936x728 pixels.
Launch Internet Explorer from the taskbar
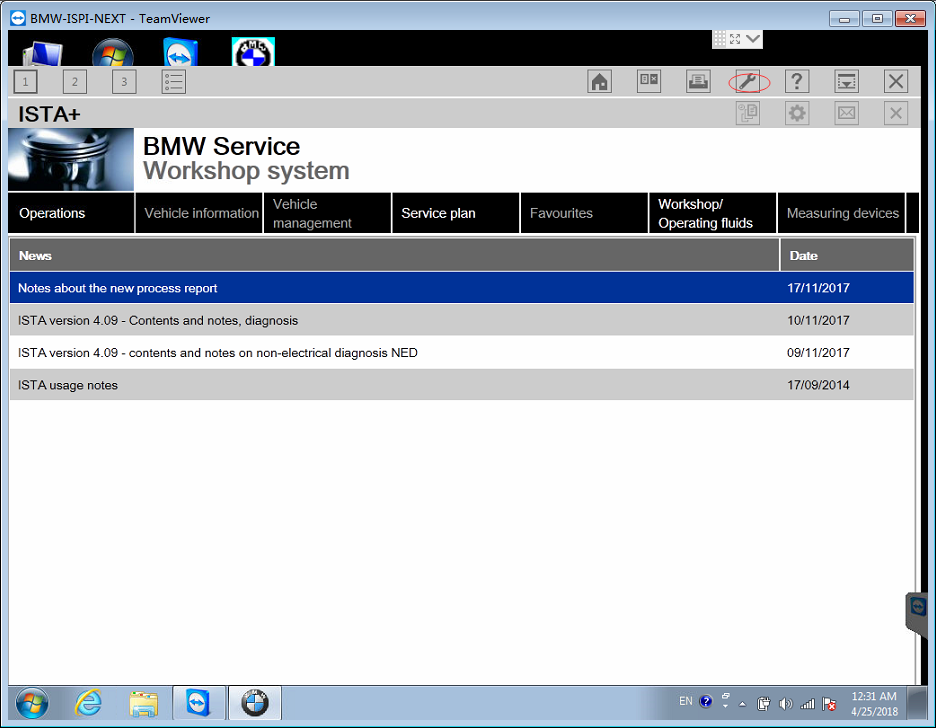(x=88, y=703)
